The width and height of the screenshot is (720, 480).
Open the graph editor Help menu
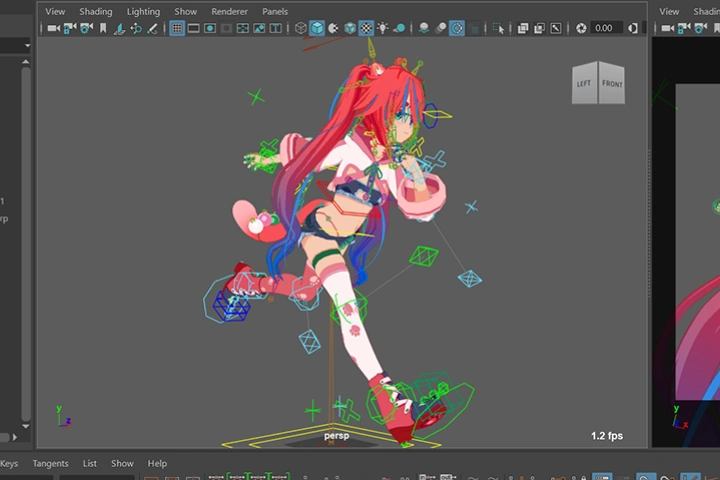[x=157, y=463]
